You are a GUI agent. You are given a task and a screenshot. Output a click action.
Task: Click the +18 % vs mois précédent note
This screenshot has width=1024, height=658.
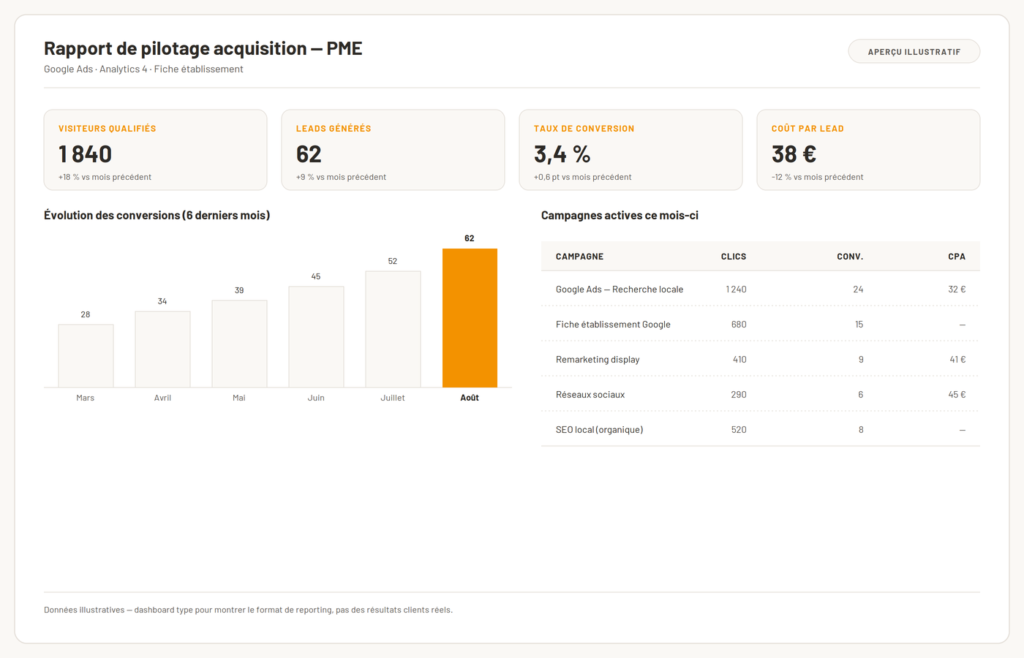[x=104, y=177]
